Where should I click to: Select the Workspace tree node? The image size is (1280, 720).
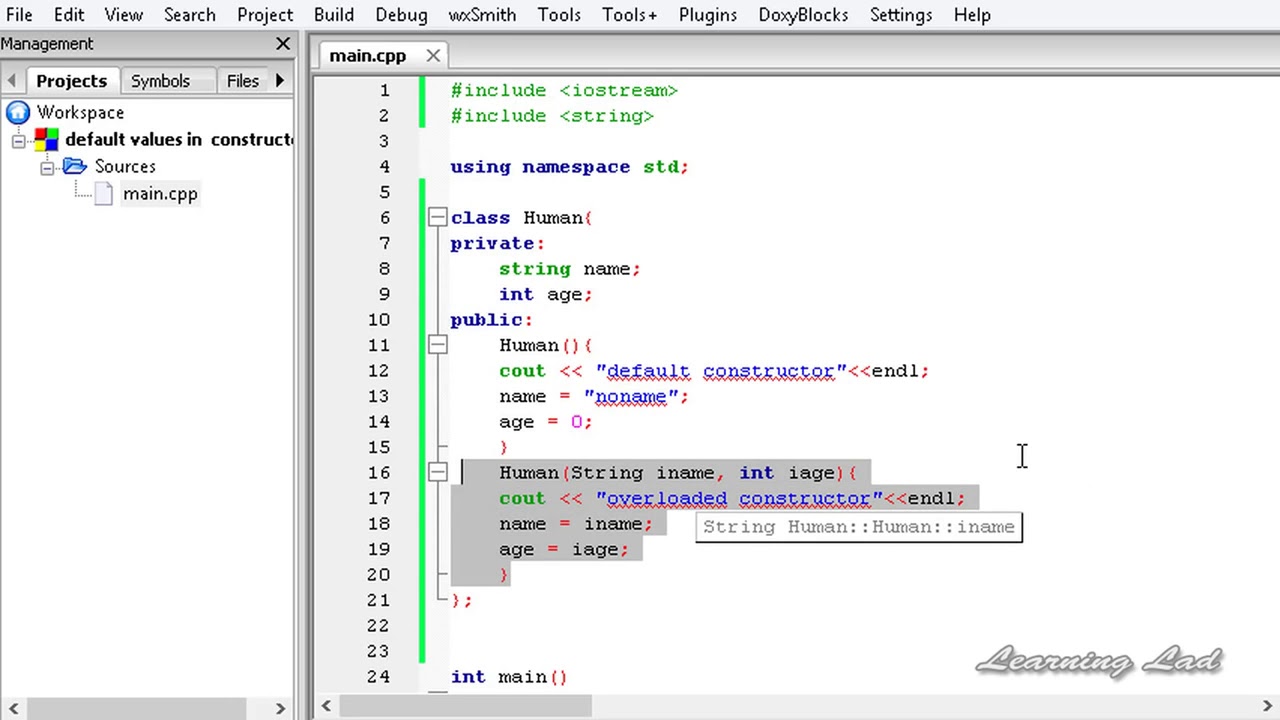81,113
